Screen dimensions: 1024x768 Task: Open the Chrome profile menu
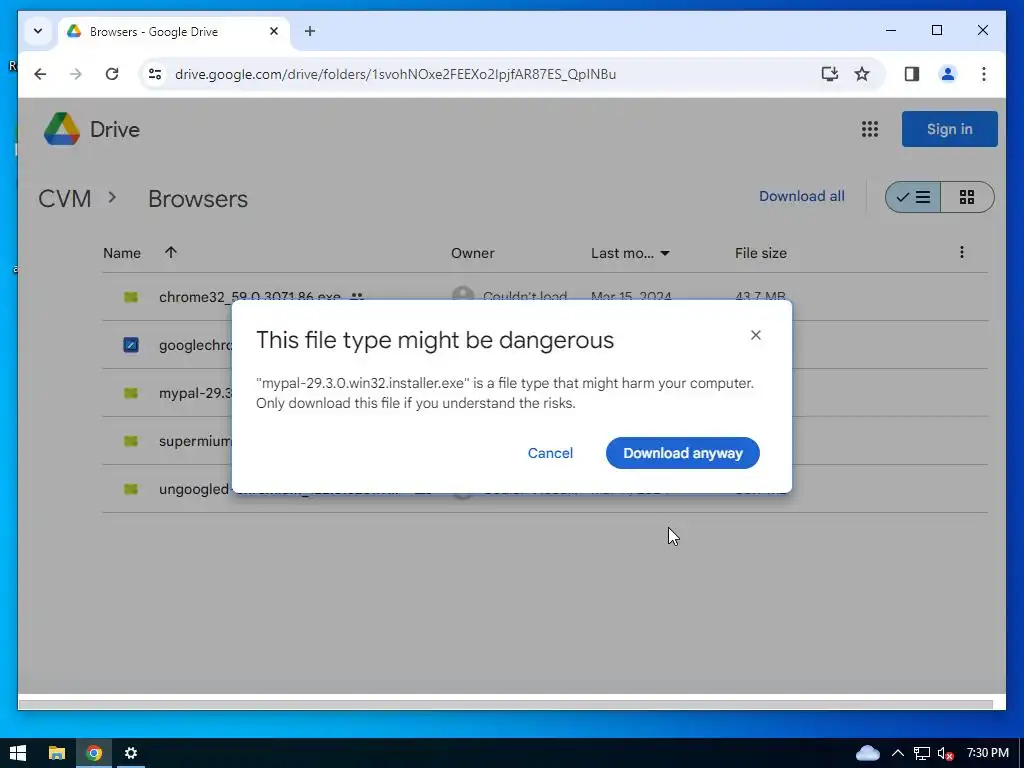point(948,74)
